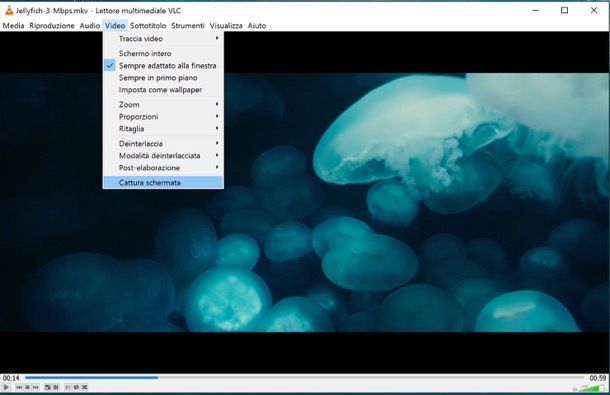This screenshot has height=395, width=610.
Task: Open the Aiuto menu
Action: 257,26
